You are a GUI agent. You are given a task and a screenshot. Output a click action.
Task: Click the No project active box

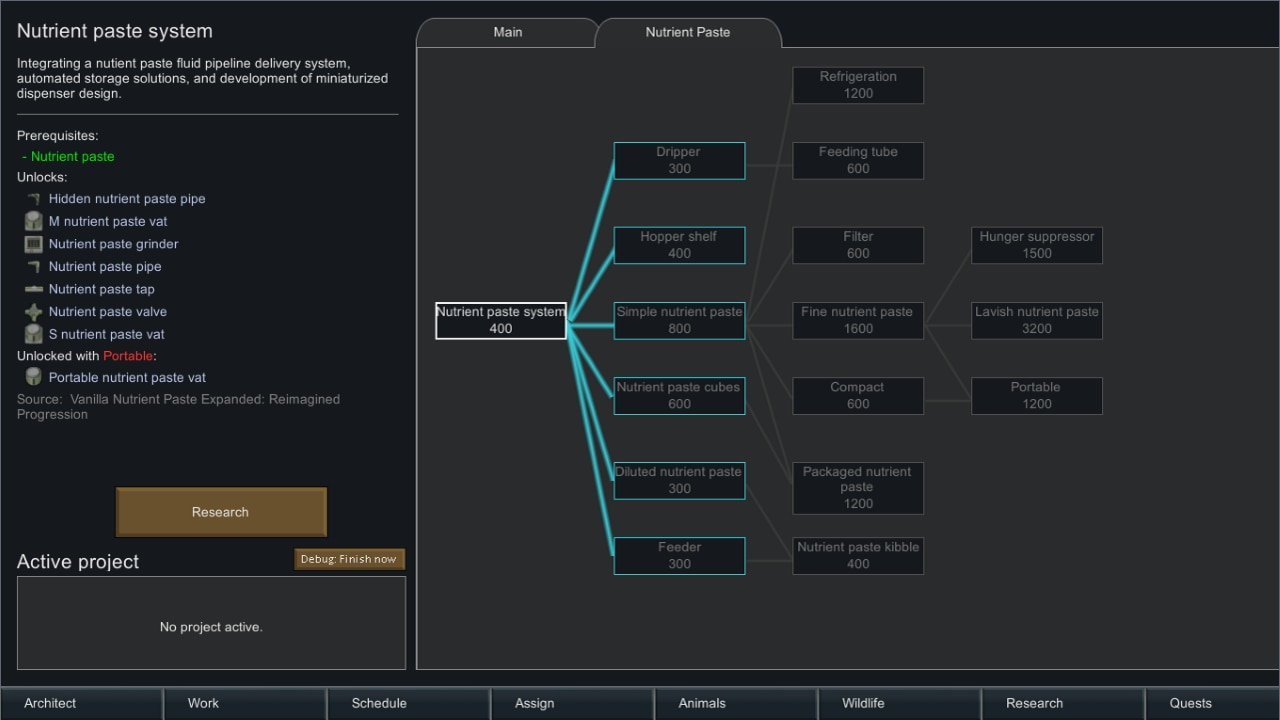tap(211, 623)
